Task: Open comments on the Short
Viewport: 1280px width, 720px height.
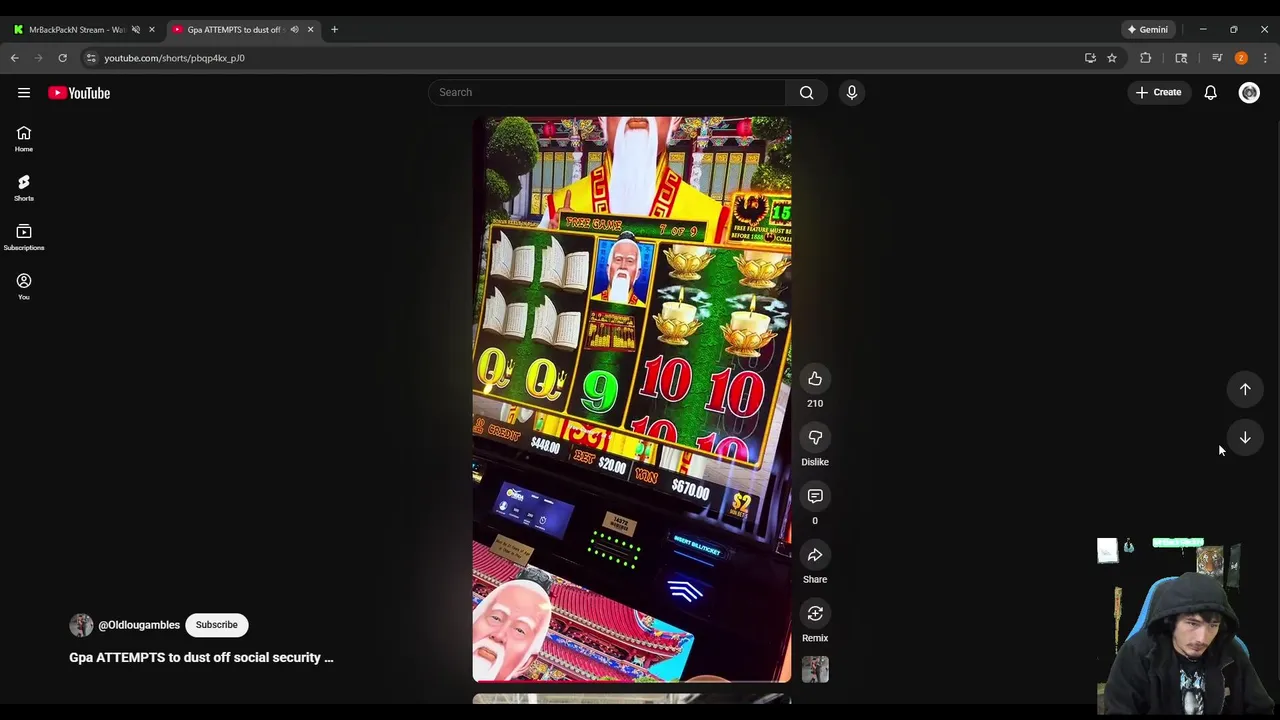Action: pyautogui.click(x=815, y=496)
